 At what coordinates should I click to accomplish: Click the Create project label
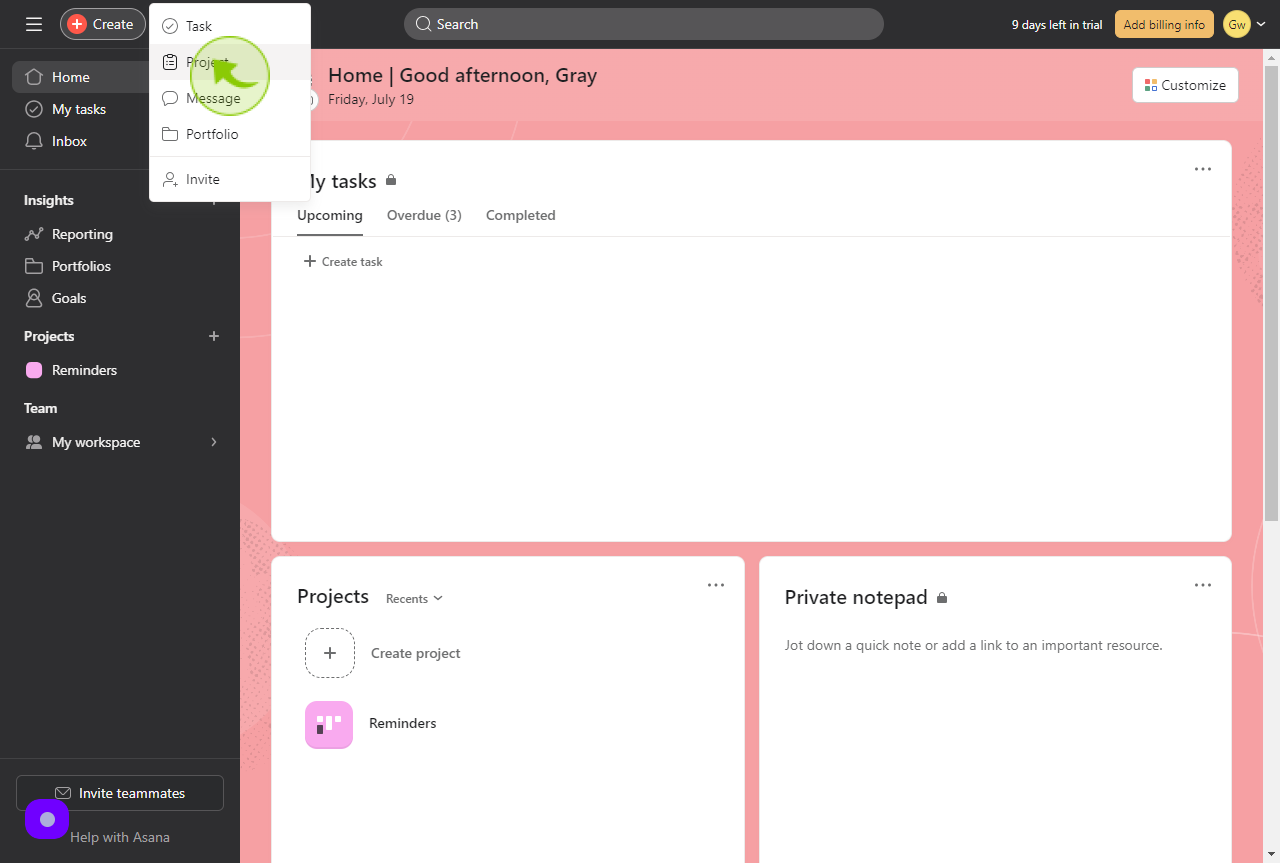click(x=416, y=653)
